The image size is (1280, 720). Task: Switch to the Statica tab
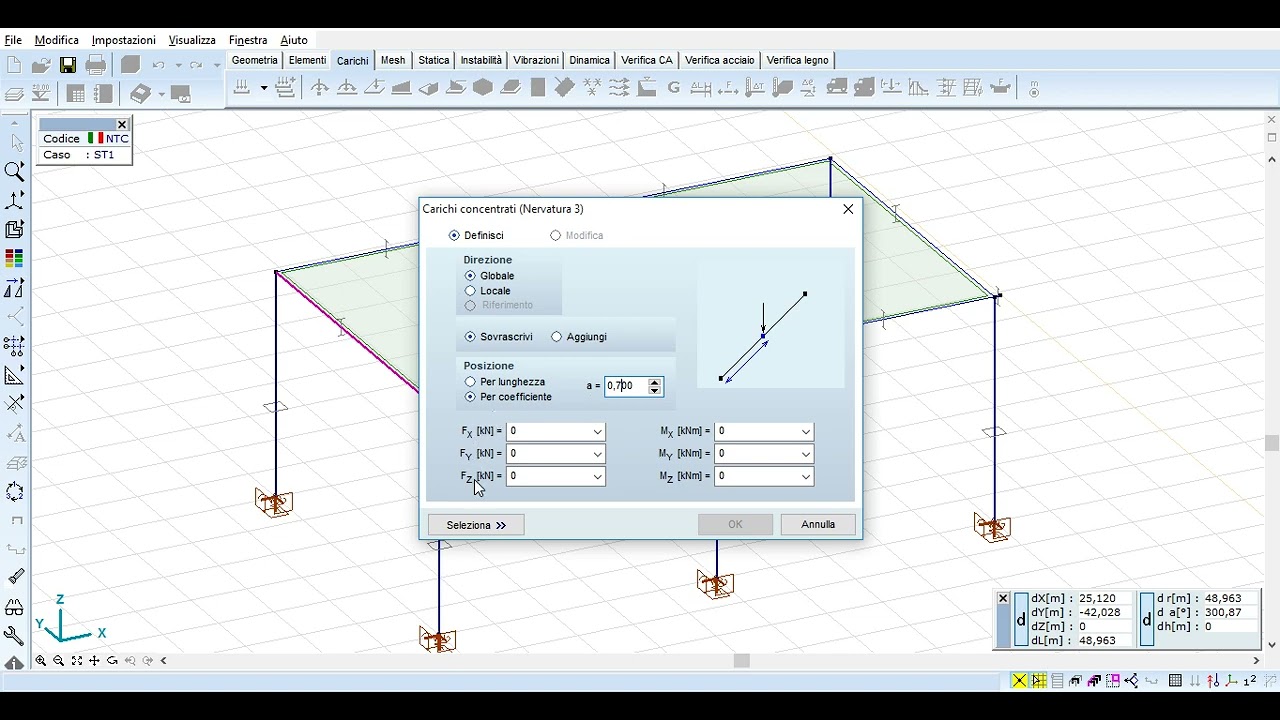point(434,60)
